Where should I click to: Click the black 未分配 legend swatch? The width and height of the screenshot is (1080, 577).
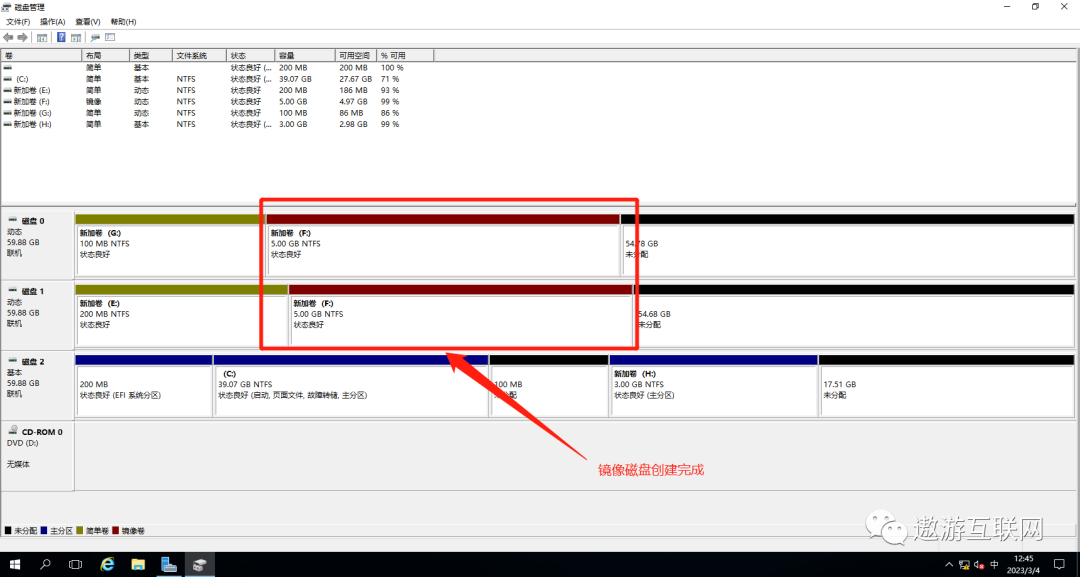pos(8,531)
